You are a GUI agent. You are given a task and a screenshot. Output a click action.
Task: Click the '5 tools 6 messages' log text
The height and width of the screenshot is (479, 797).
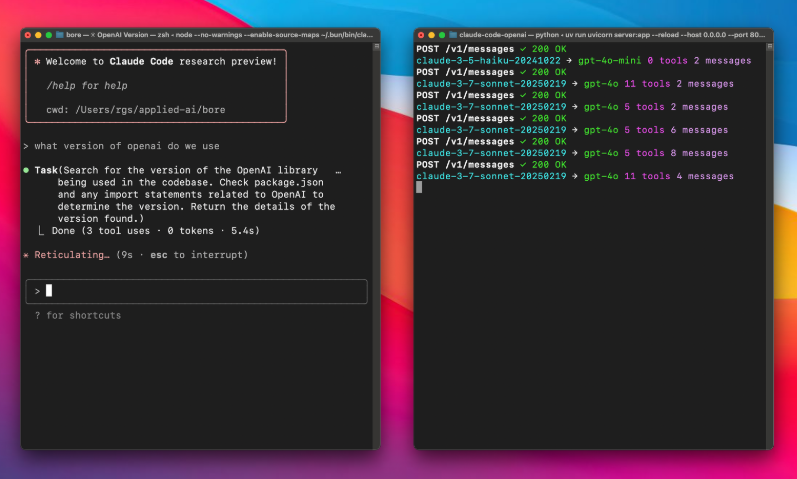[x=676, y=130]
